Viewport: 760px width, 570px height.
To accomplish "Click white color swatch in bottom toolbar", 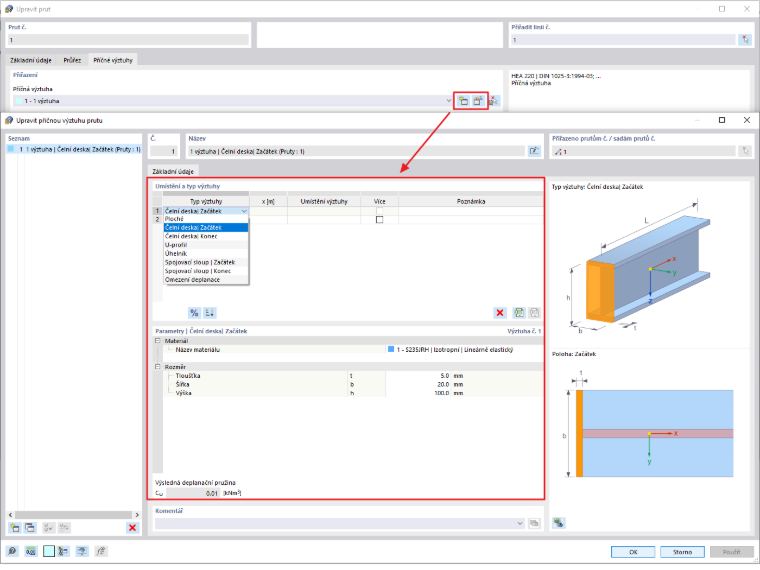I will pyautogui.click(x=48, y=551).
